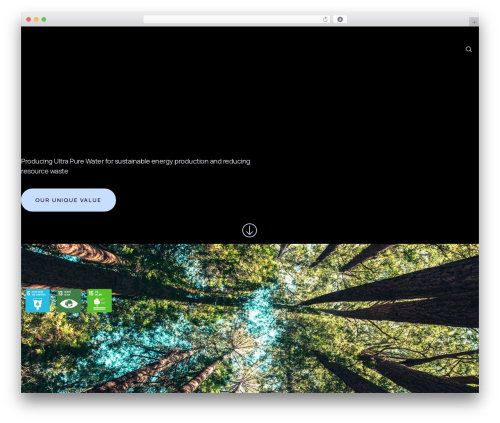The image size is (500, 423).
Task: Click the dark round icon beside the address bar
Action: pos(340,19)
